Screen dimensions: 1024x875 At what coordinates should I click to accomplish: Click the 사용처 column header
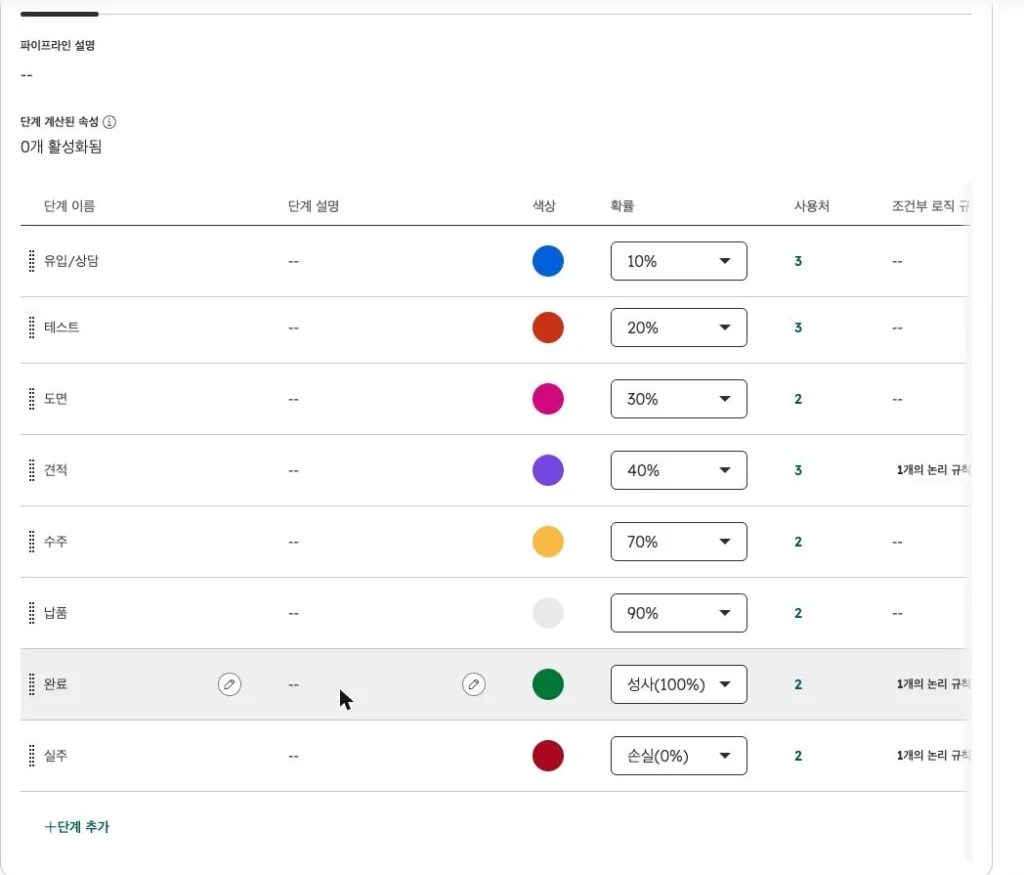click(812, 206)
